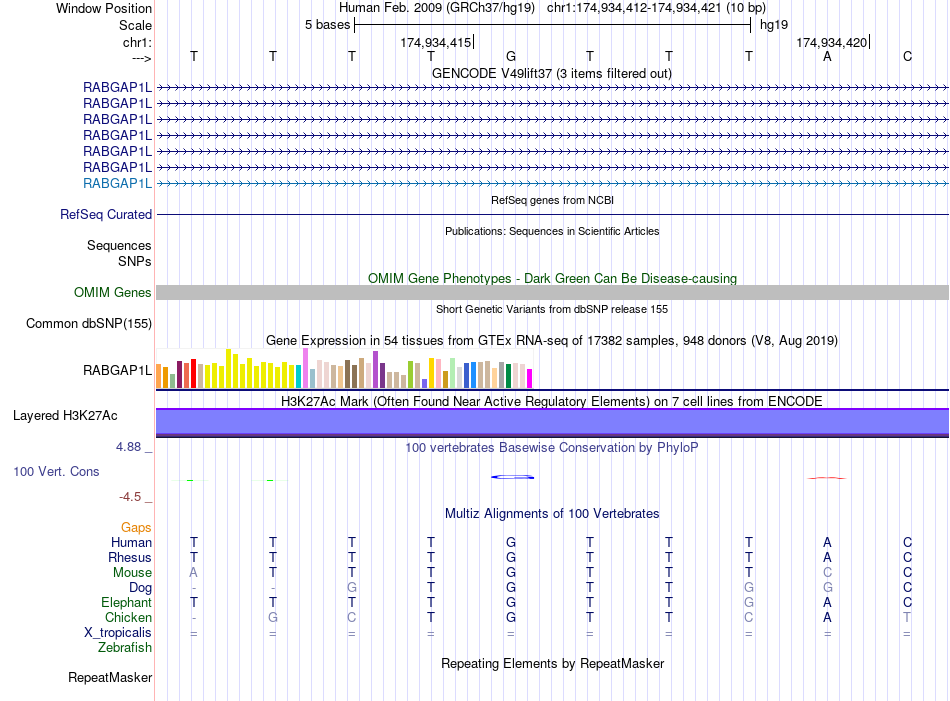Select the Rhesus alignment row label
The height and width of the screenshot is (701, 950).
130,557
